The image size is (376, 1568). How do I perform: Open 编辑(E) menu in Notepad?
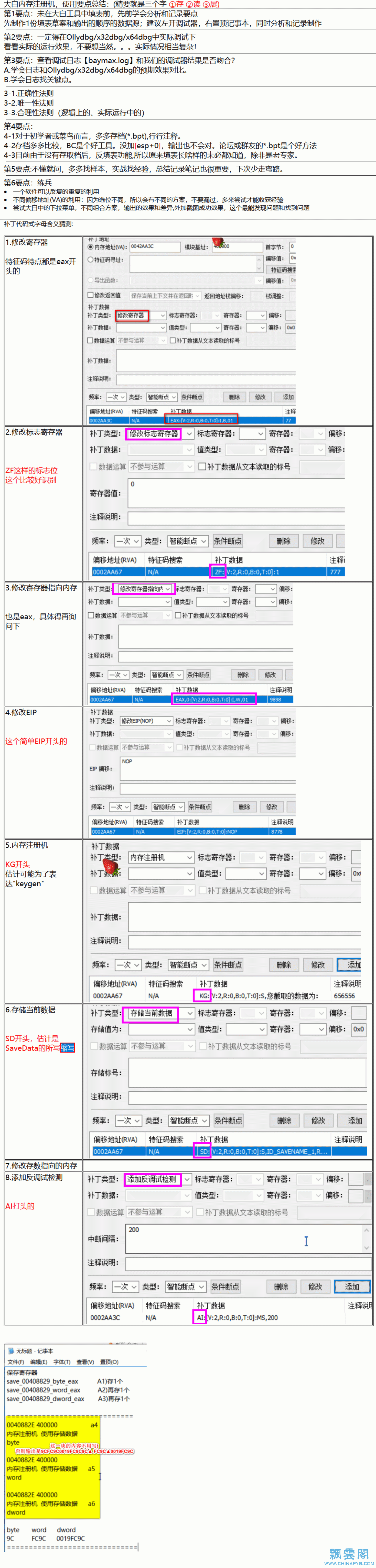38,1362
